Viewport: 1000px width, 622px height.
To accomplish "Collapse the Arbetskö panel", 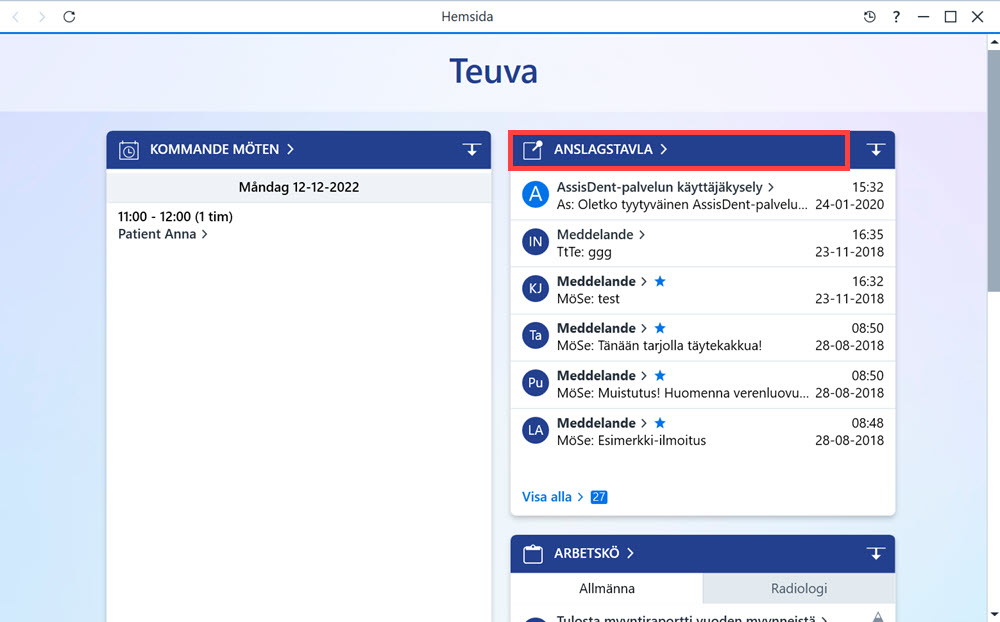I will pyautogui.click(x=876, y=553).
